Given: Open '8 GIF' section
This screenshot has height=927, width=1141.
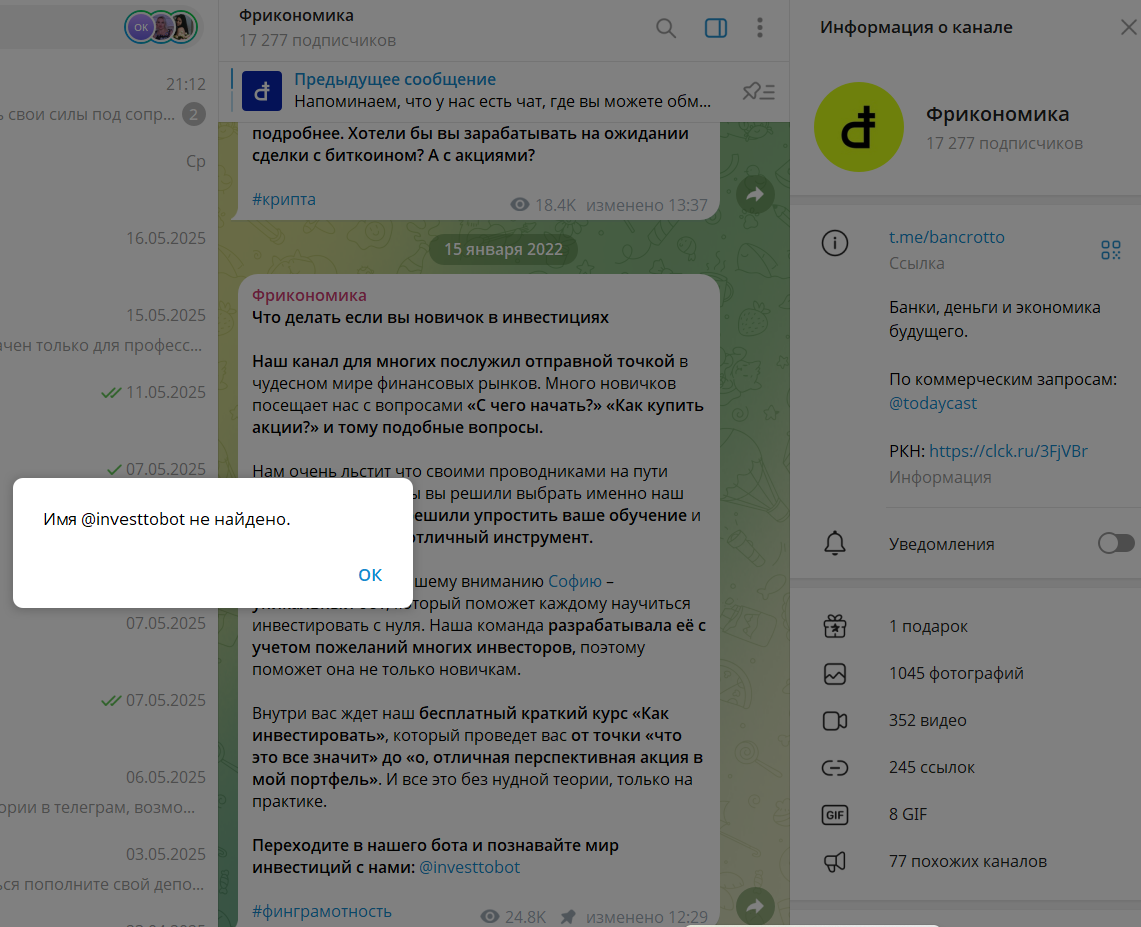Looking at the screenshot, I should (966, 815).
